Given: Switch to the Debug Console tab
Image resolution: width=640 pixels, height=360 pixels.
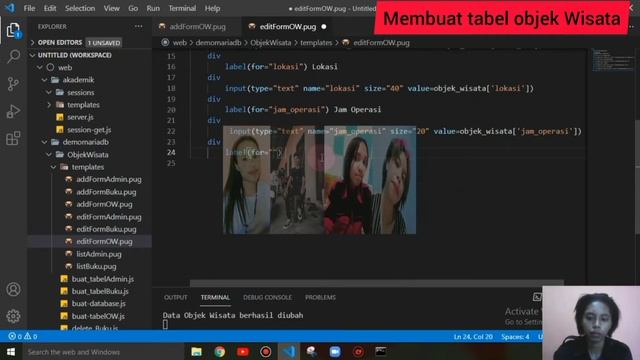Looking at the screenshot, I should point(267,298).
